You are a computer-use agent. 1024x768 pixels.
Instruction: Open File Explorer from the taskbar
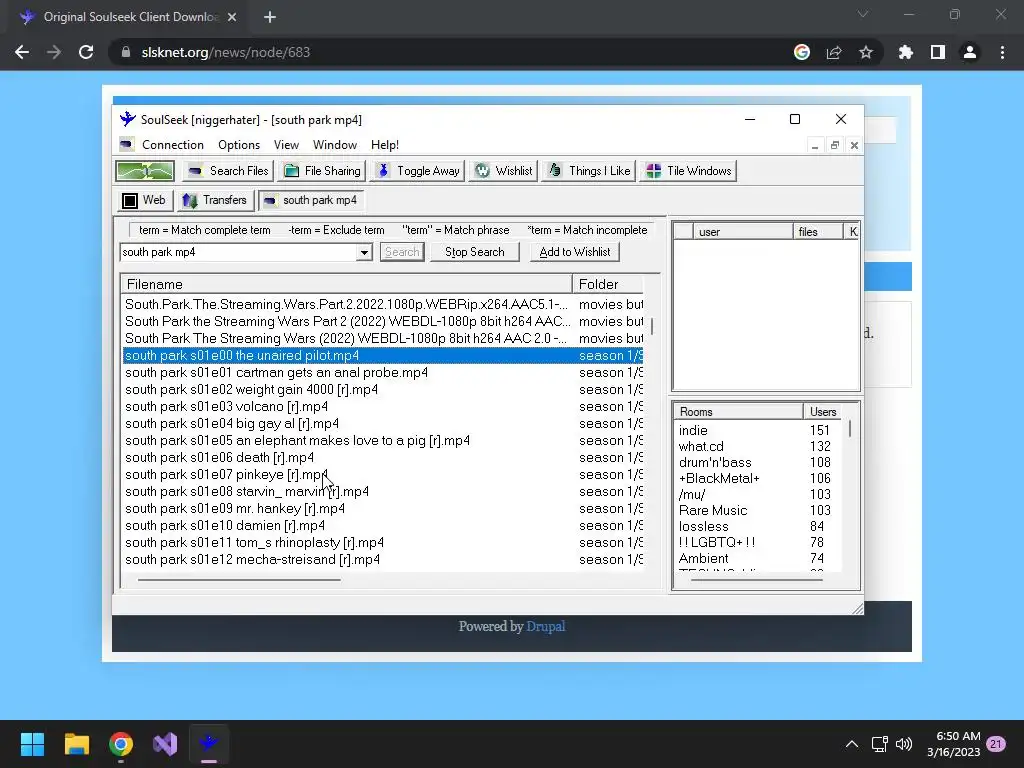click(76, 744)
